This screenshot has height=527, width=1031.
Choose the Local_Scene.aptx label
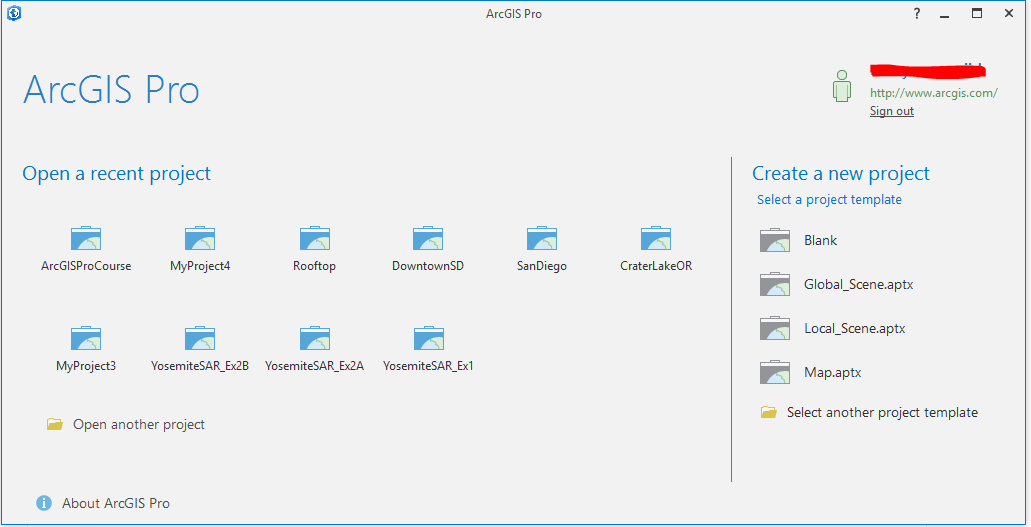click(855, 328)
